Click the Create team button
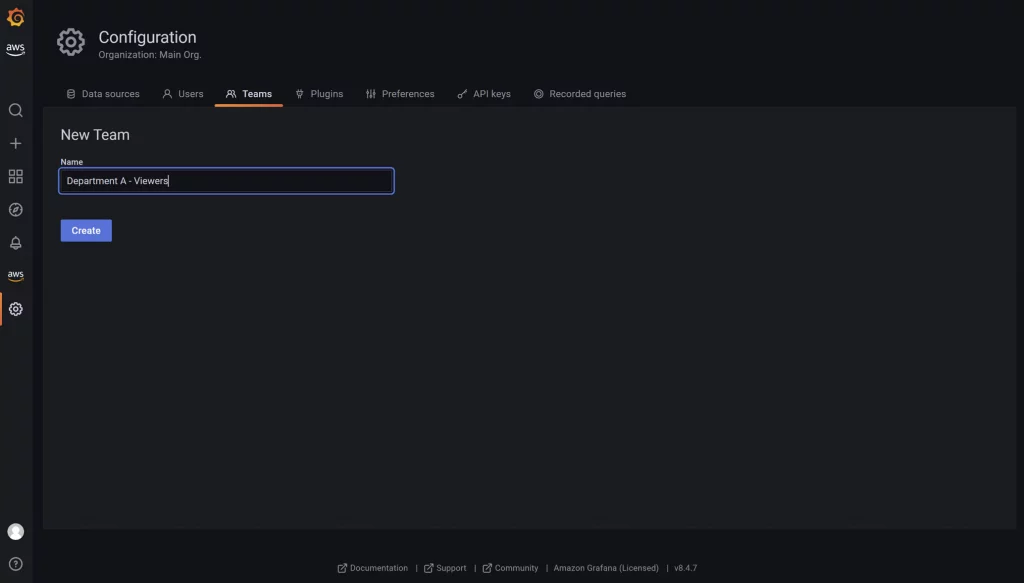Screen dimensions: 1024x583 85,230
